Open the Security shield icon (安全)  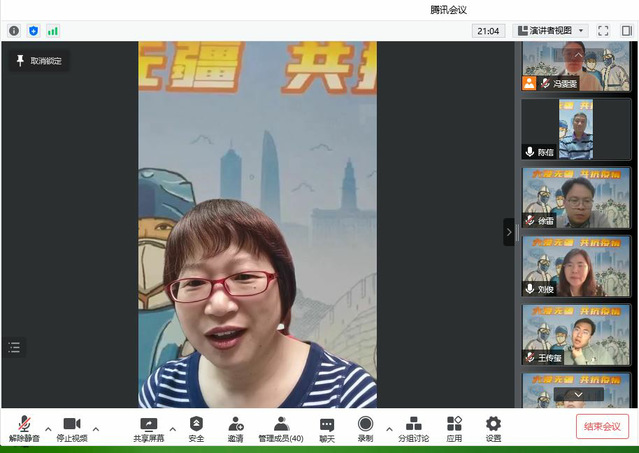pos(196,424)
